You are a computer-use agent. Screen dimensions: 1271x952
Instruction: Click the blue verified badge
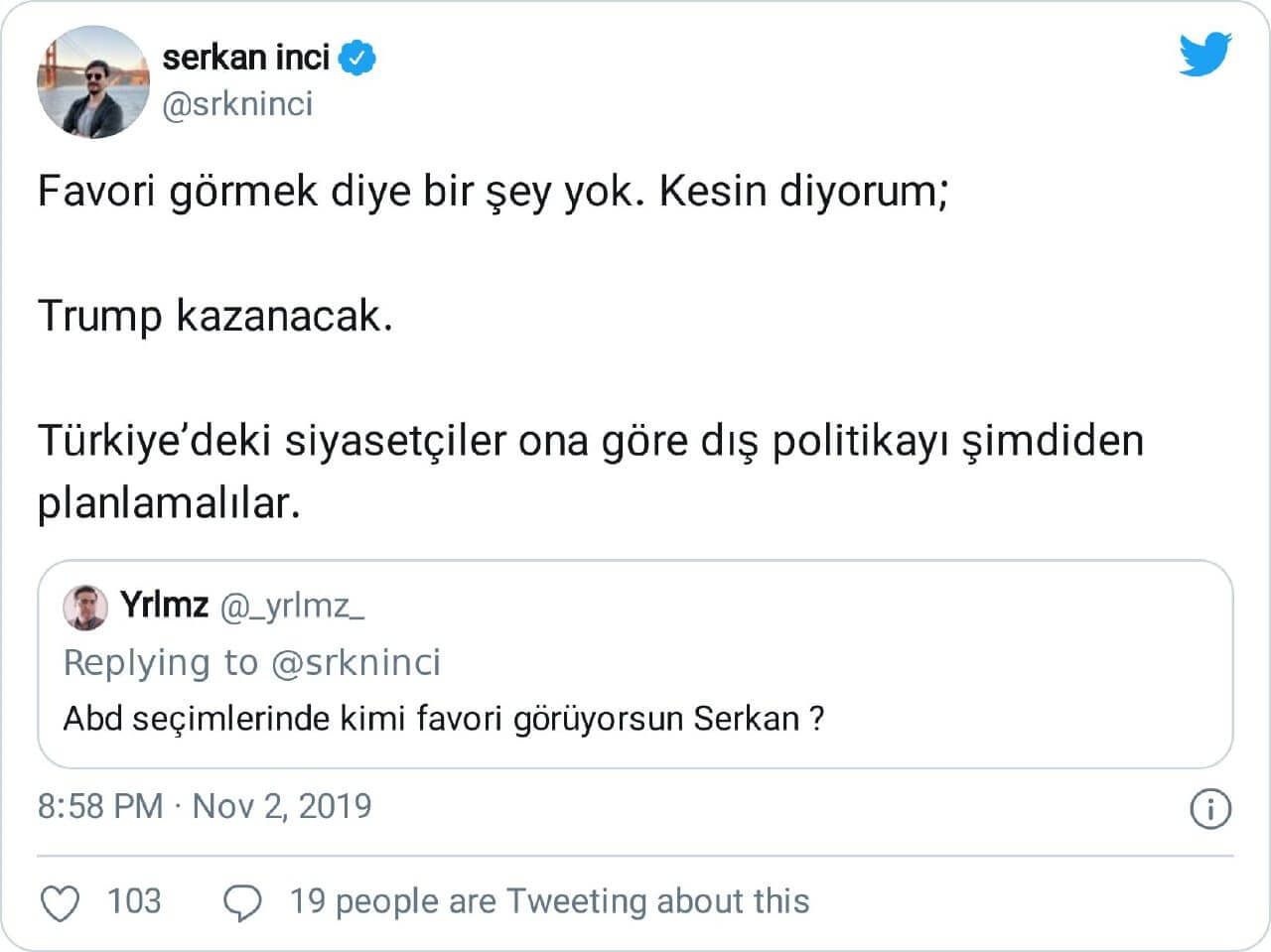[x=357, y=59]
